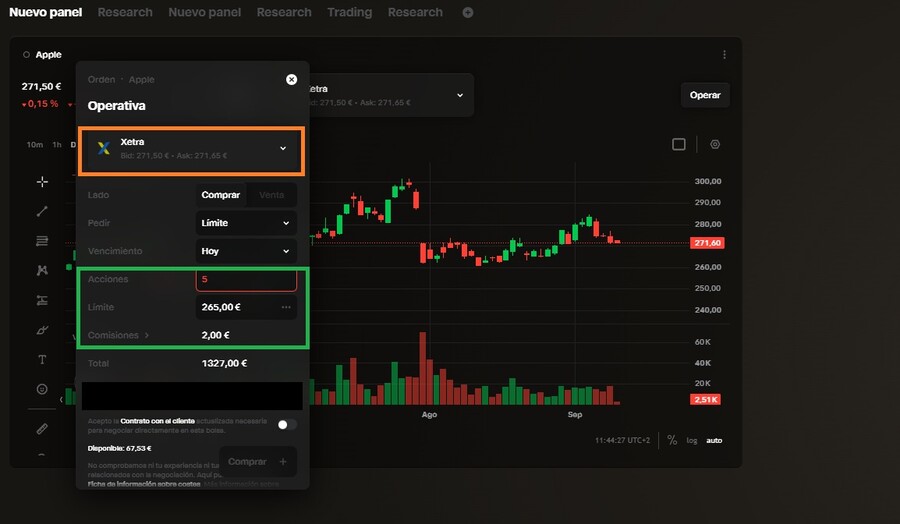Collapse chart left arrow near volume
Viewport: 900px width, 524px height.
click(x=61, y=399)
